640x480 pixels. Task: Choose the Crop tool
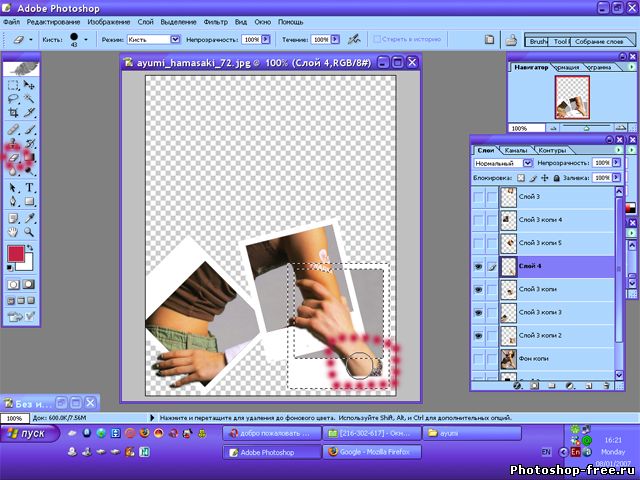tap(13, 114)
